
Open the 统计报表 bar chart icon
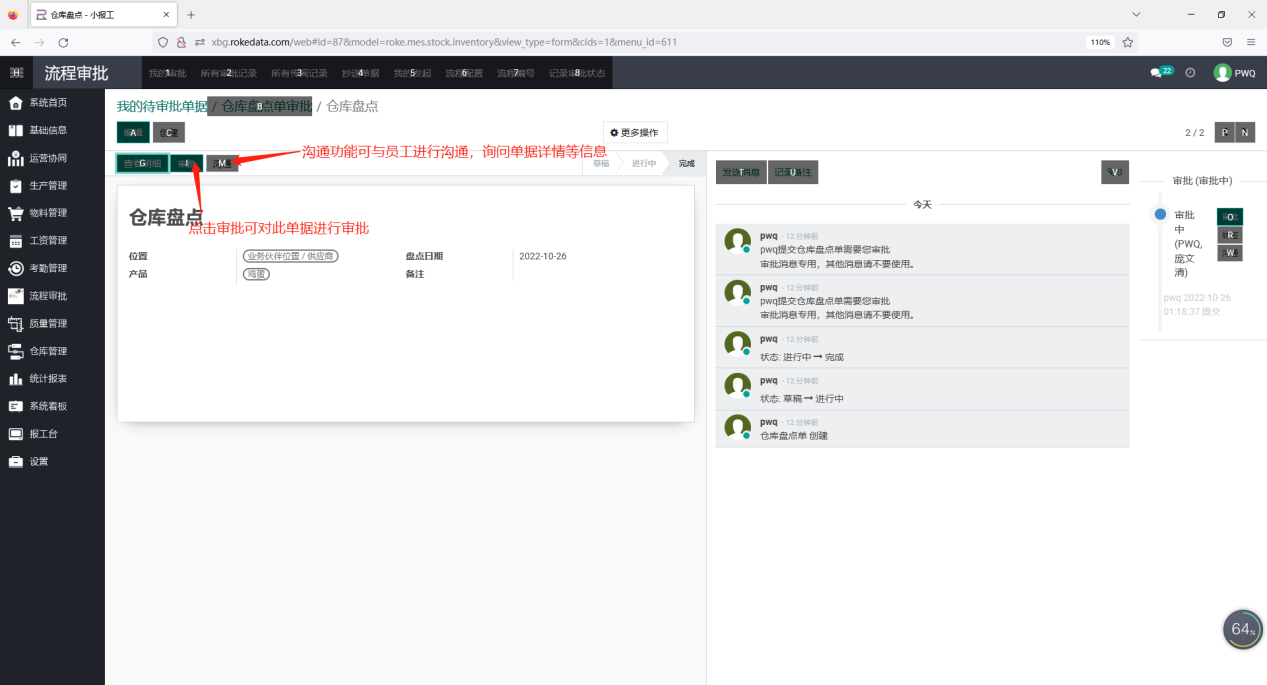point(16,379)
